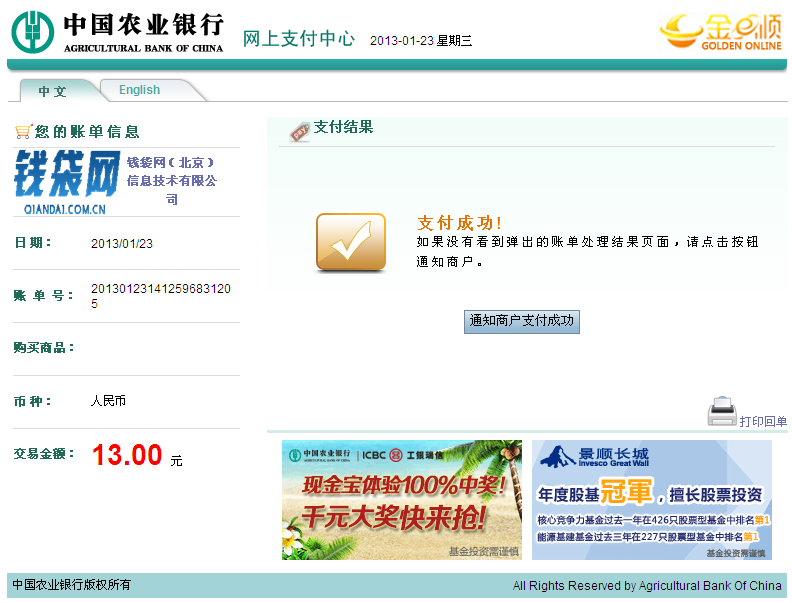Click the 账单号 label
The image size is (792, 603).
click(43, 296)
